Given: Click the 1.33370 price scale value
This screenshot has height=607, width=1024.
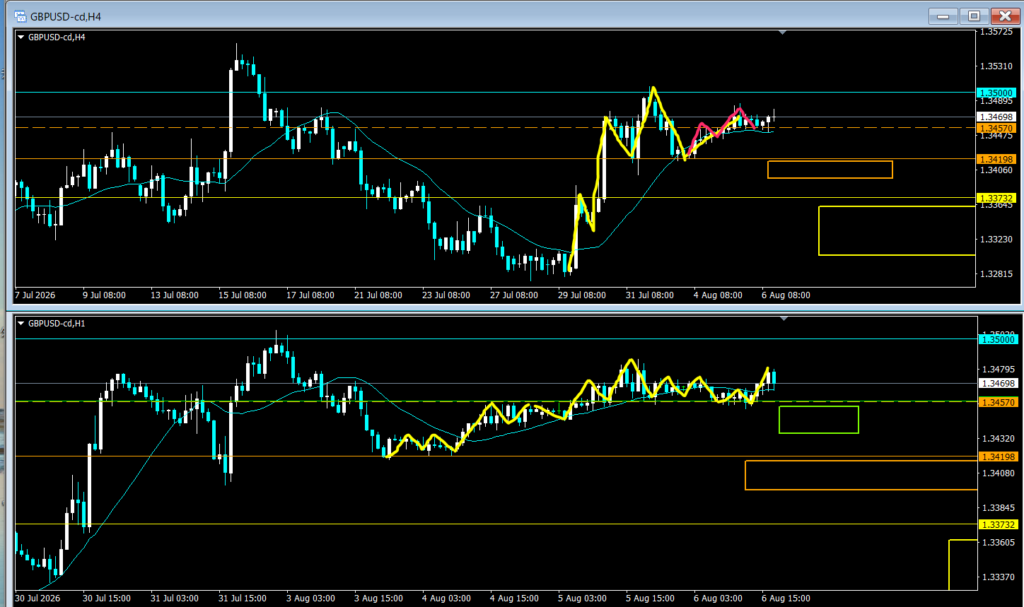Looking at the screenshot, I should tap(999, 577).
